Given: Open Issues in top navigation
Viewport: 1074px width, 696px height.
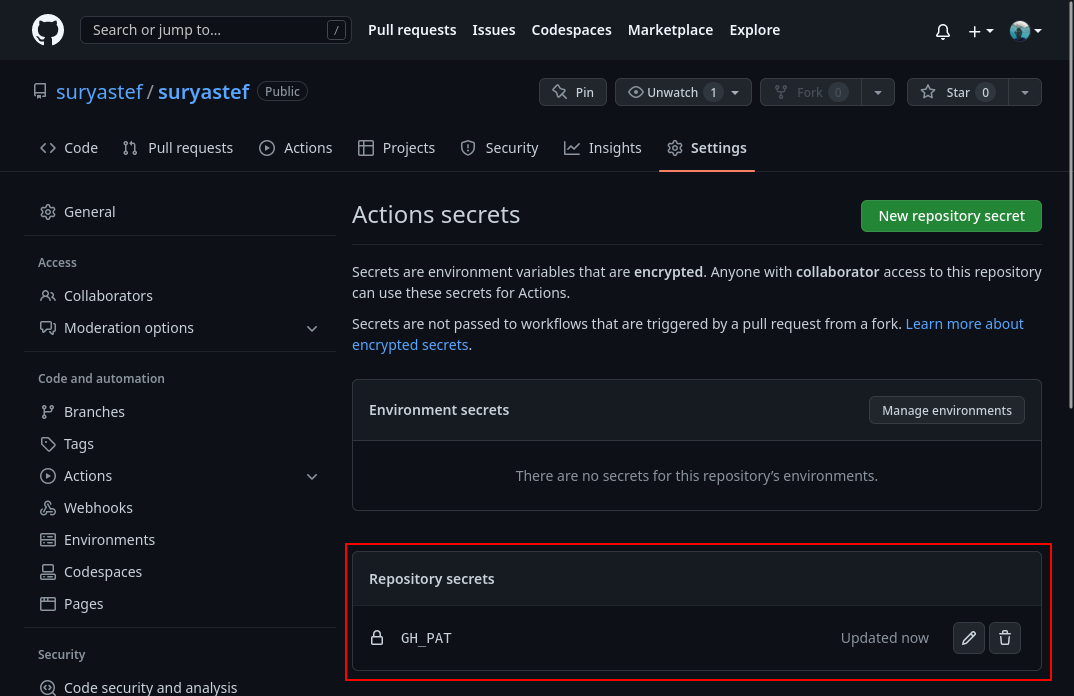Looking at the screenshot, I should point(493,30).
